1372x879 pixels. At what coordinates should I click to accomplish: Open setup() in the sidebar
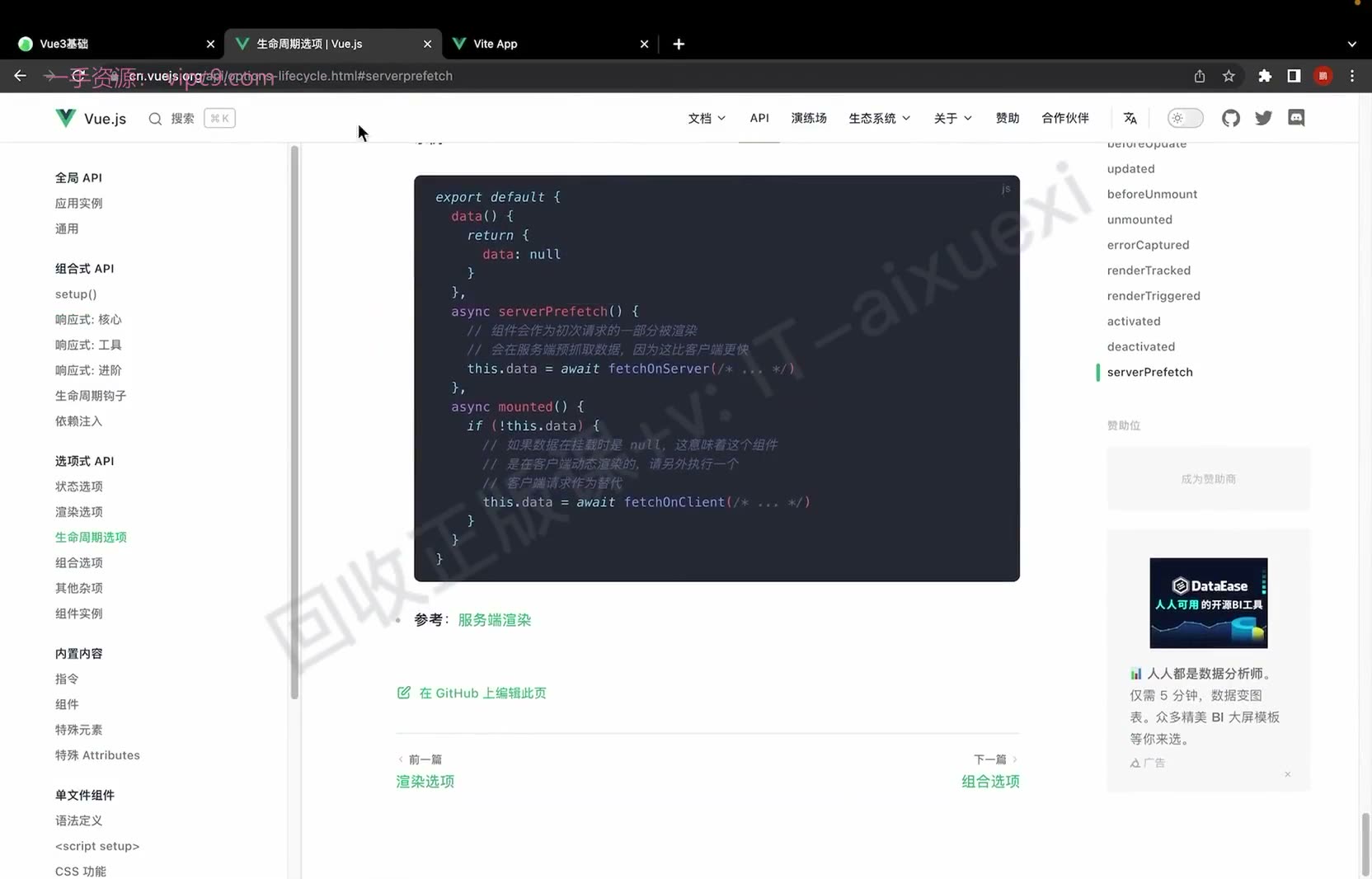[76, 294]
